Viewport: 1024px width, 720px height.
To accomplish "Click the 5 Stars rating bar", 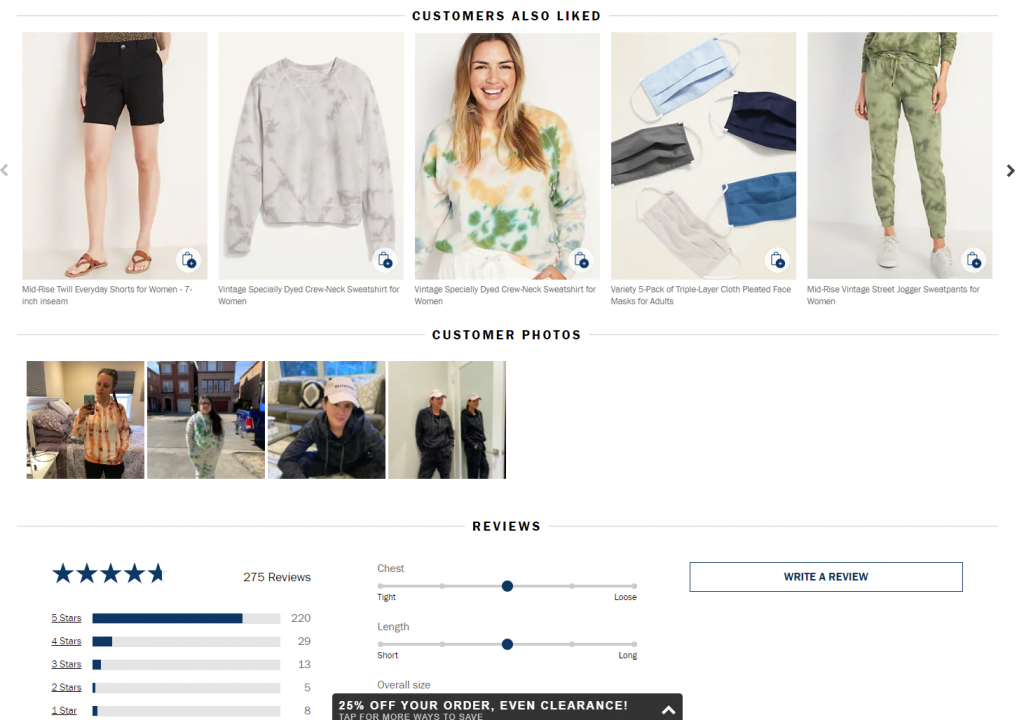I will tap(186, 618).
